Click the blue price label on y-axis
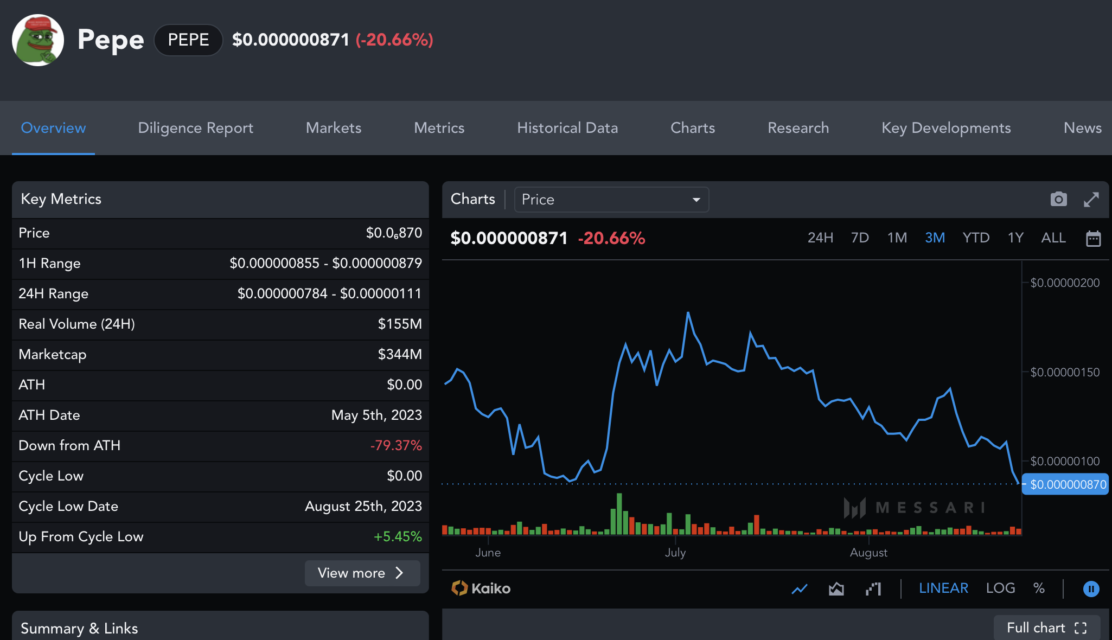 coord(1065,485)
